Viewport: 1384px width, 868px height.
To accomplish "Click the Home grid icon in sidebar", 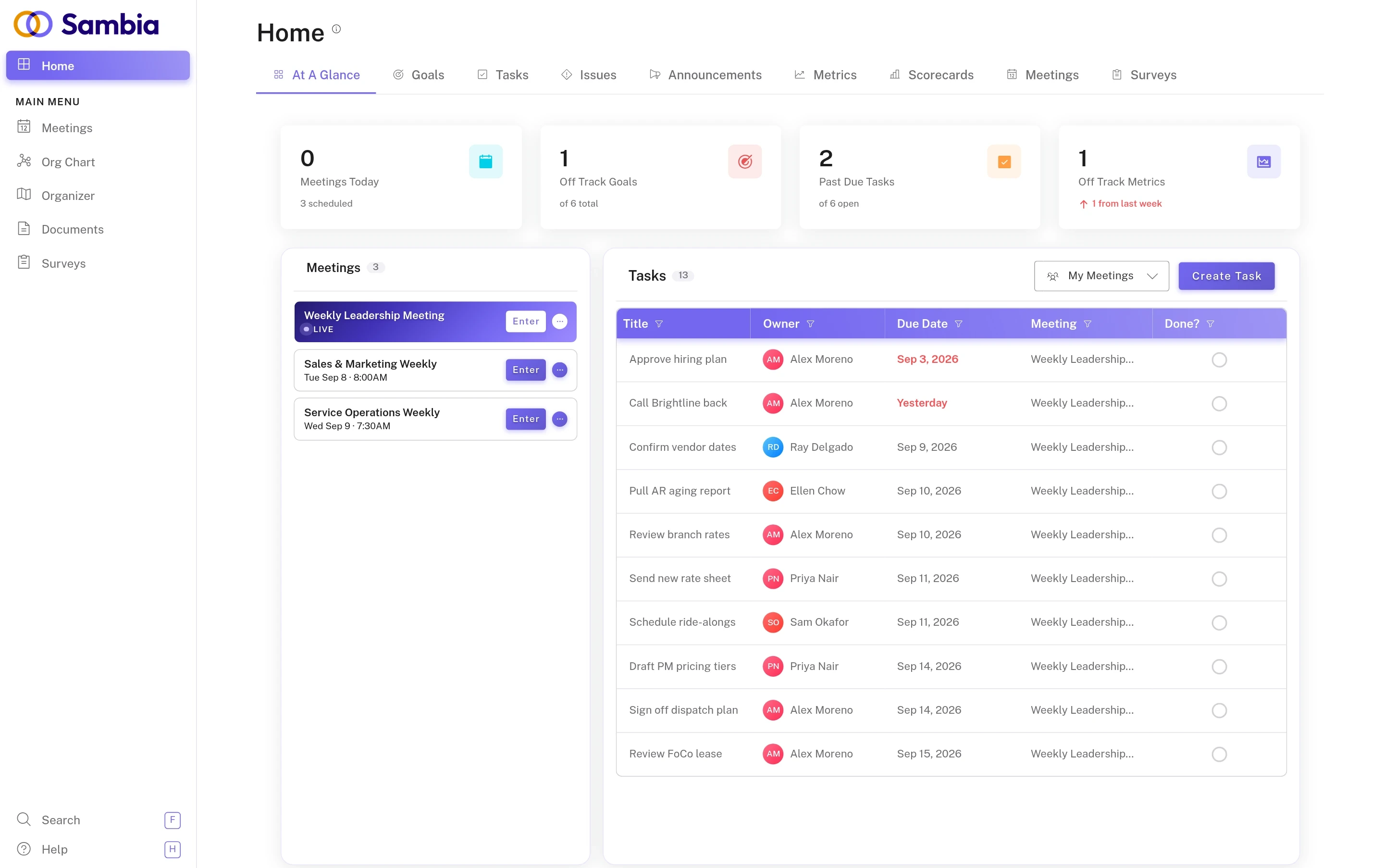I will 24,64.
